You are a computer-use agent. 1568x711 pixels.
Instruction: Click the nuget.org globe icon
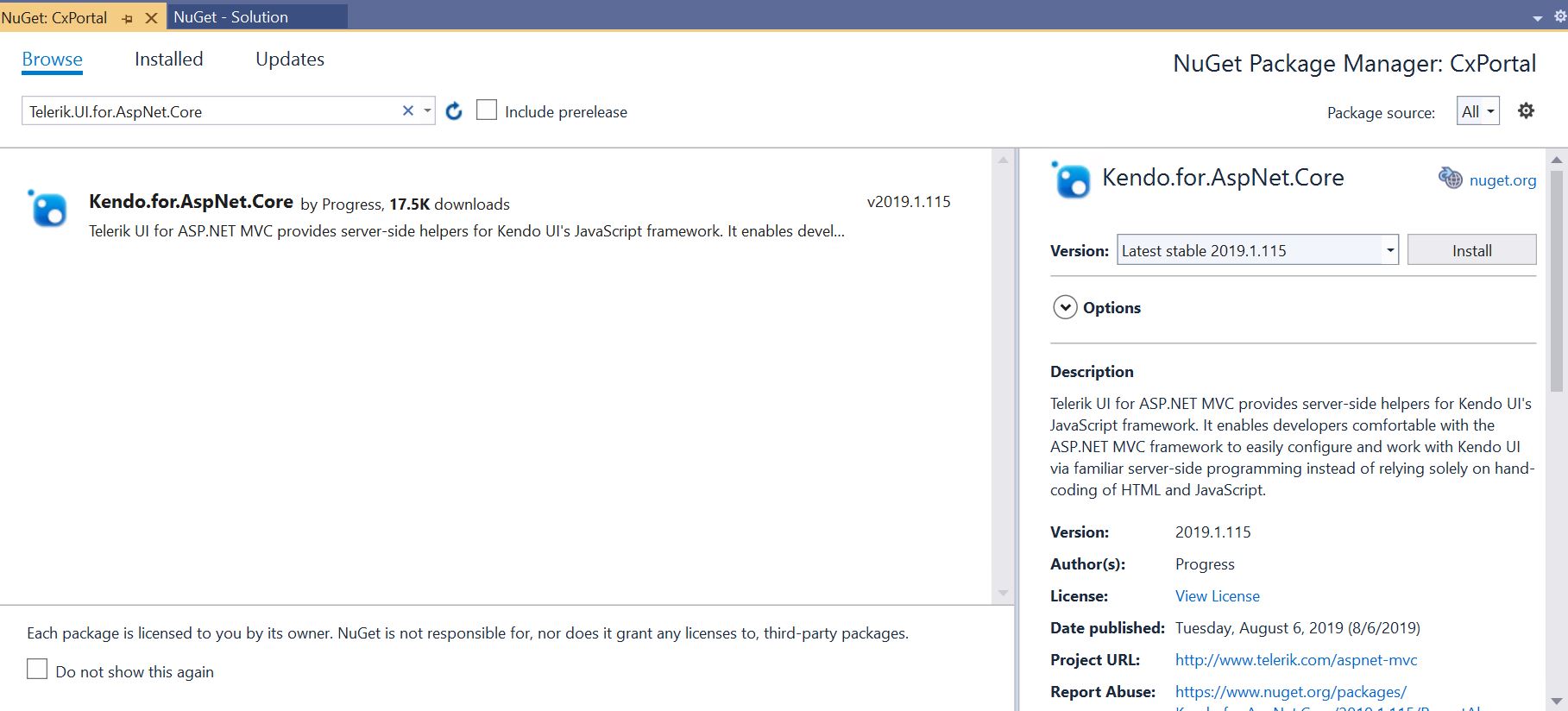click(x=1450, y=179)
